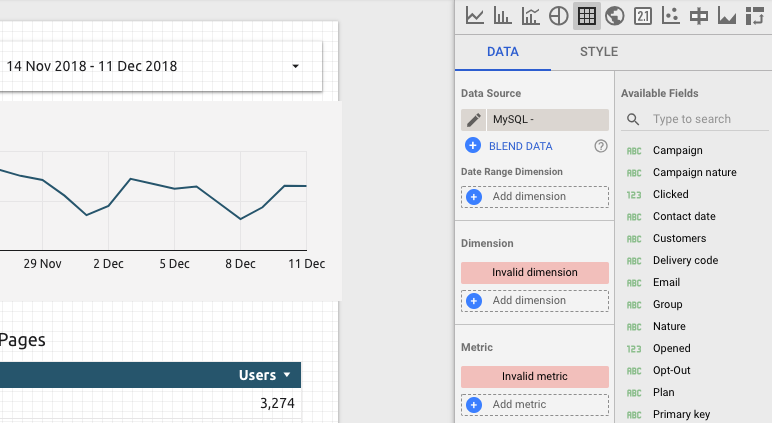Switch to the STYLE tab

point(599,52)
